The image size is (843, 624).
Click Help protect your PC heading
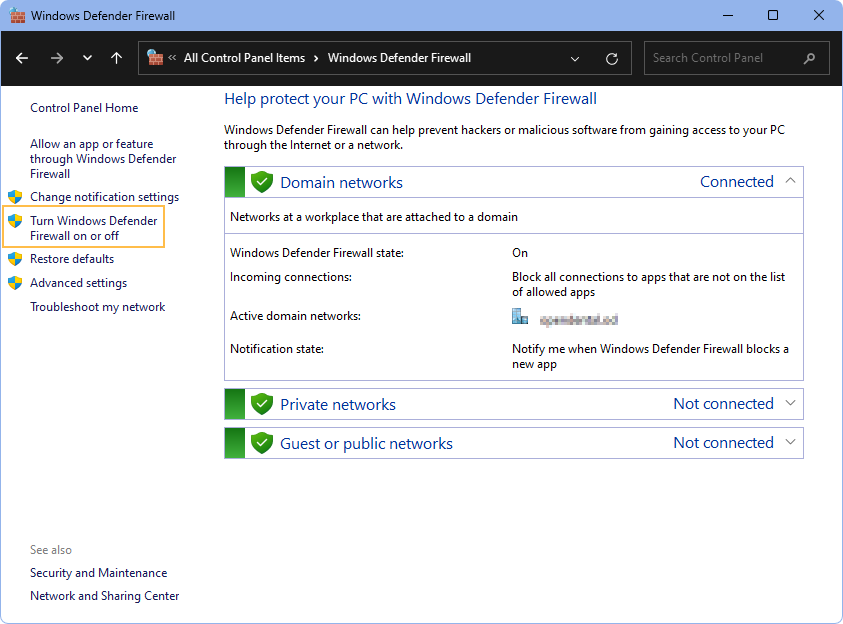(410, 99)
